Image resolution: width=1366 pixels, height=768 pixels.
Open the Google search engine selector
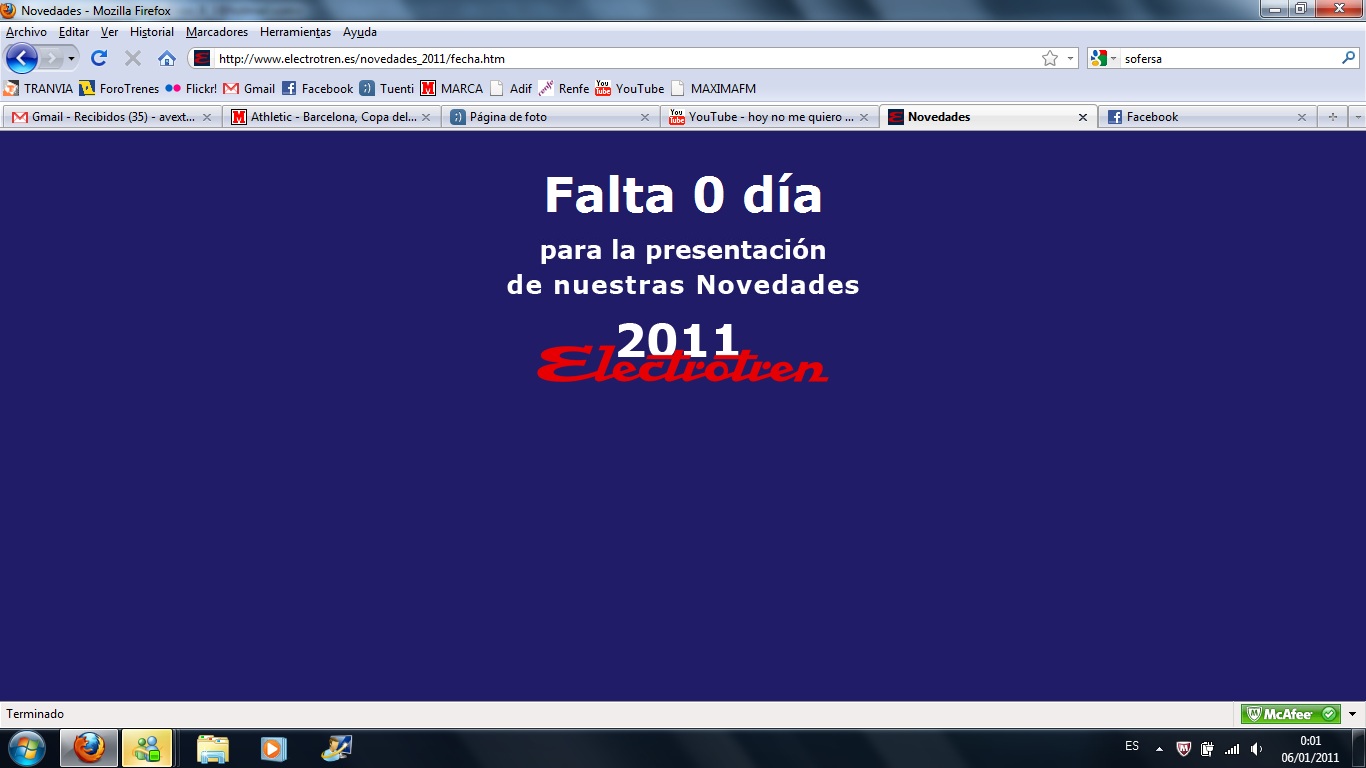[x=1104, y=58]
